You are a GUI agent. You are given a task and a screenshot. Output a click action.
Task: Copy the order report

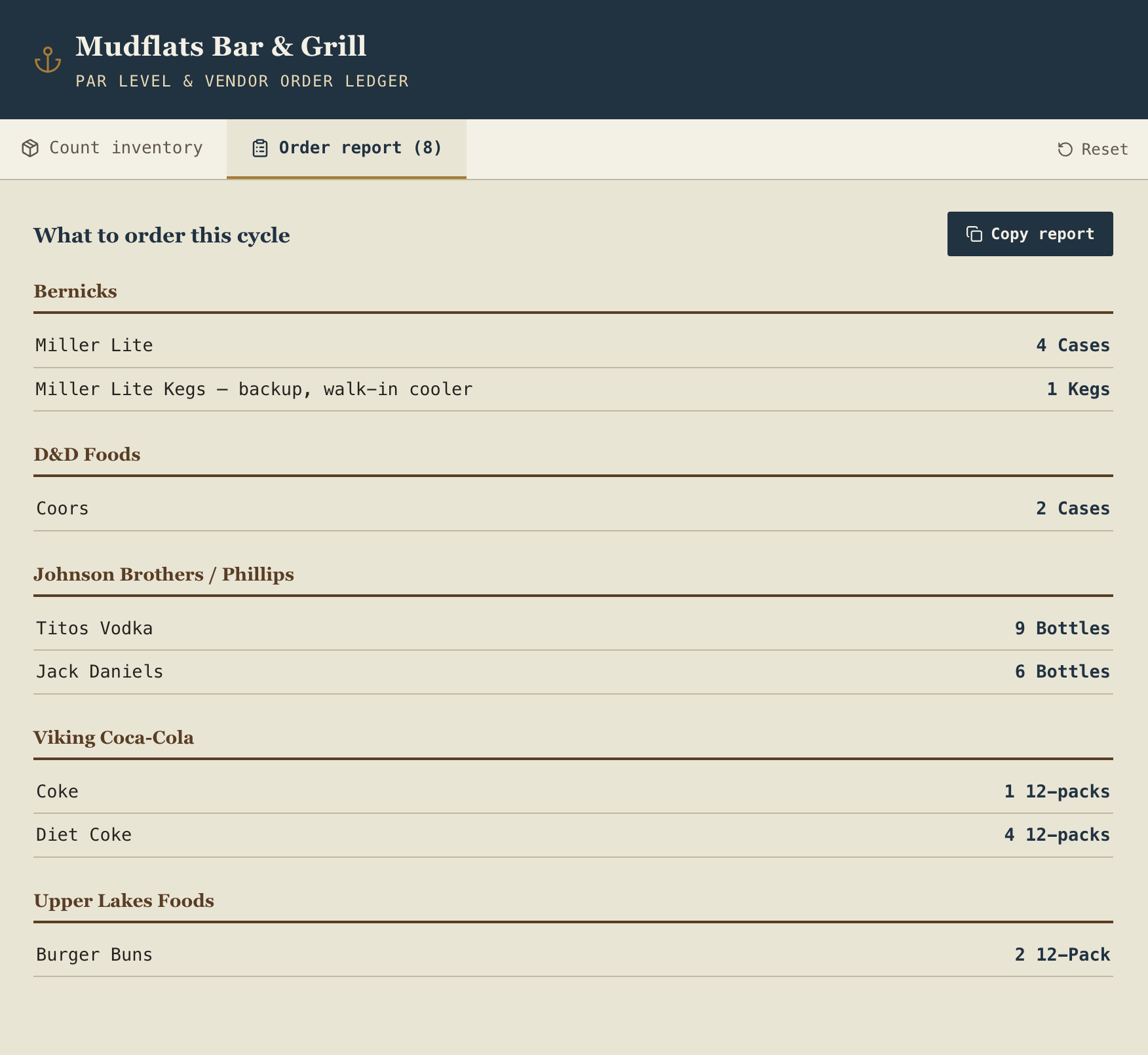coord(1030,234)
